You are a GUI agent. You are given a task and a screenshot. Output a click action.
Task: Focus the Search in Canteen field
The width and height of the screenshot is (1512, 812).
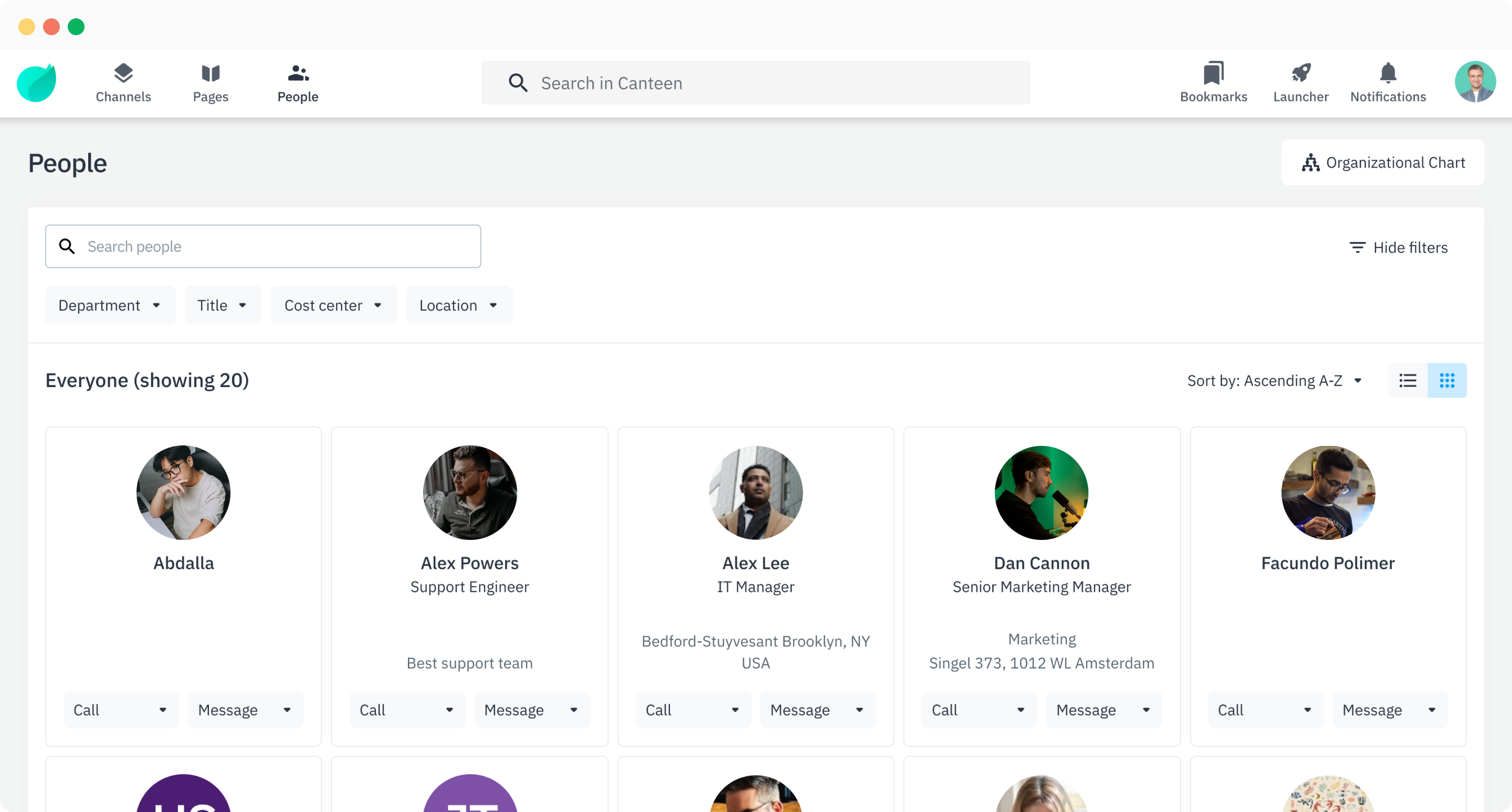pyautogui.click(x=755, y=83)
